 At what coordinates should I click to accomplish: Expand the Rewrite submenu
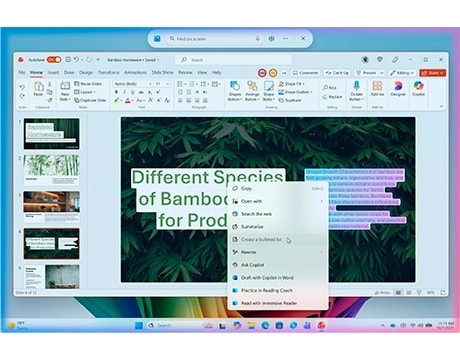click(x=278, y=252)
